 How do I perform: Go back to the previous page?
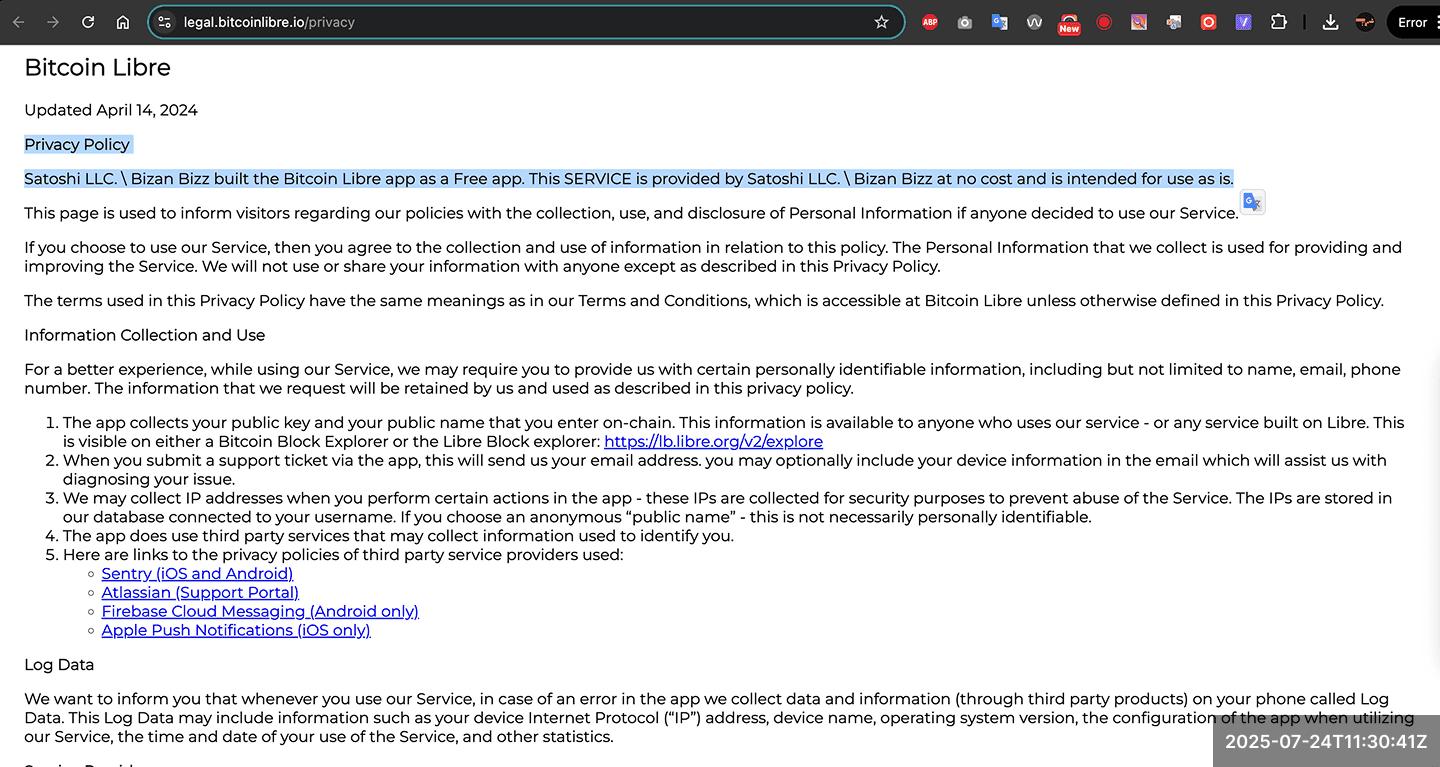20,21
